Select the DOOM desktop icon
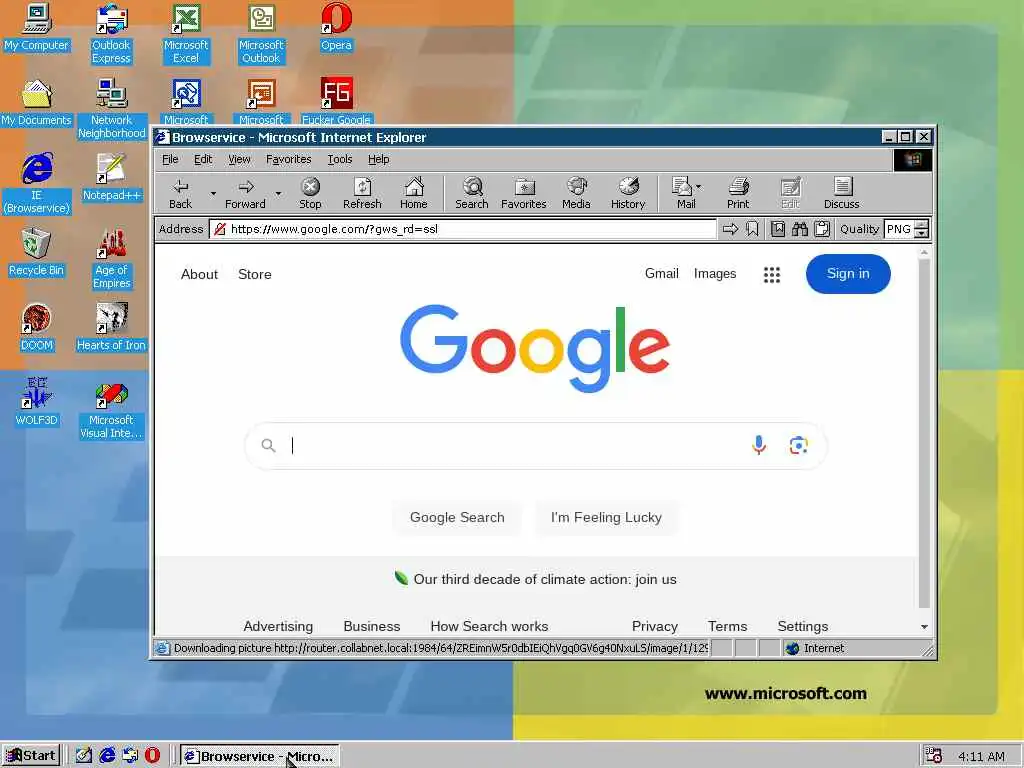 point(37,328)
